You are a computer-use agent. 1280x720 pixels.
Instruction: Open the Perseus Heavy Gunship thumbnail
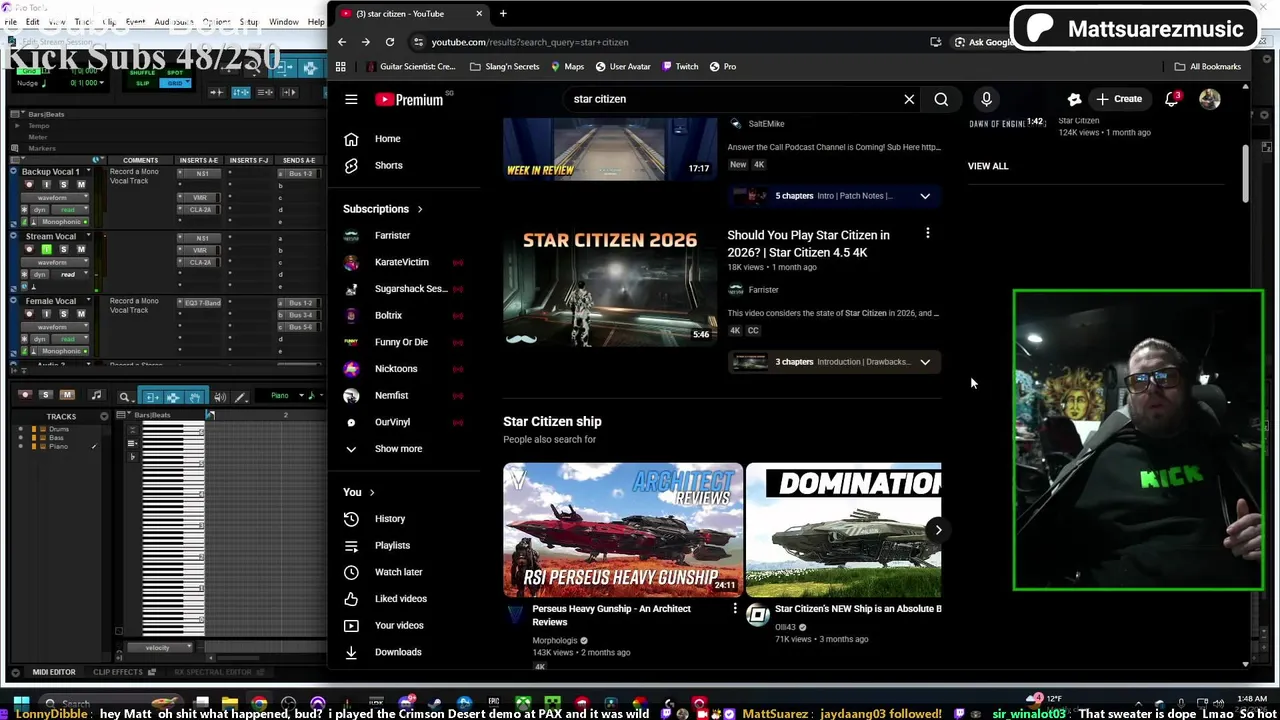[x=623, y=529]
